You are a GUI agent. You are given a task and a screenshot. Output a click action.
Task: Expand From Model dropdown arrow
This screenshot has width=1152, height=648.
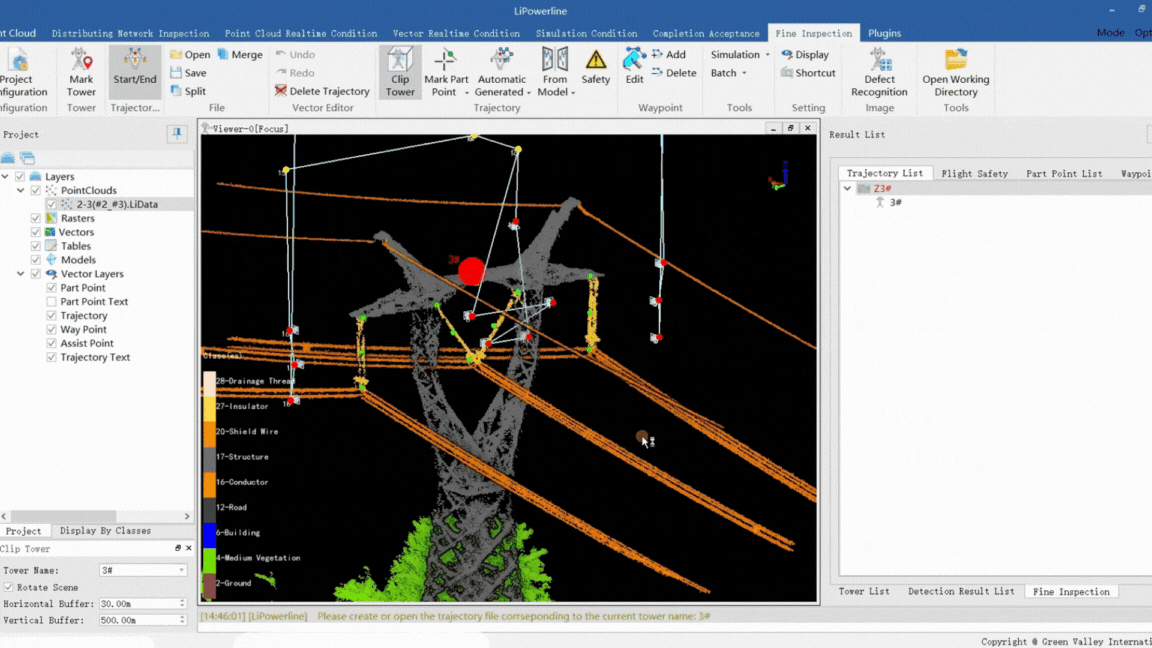pyautogui.click(x=573, y=93)
